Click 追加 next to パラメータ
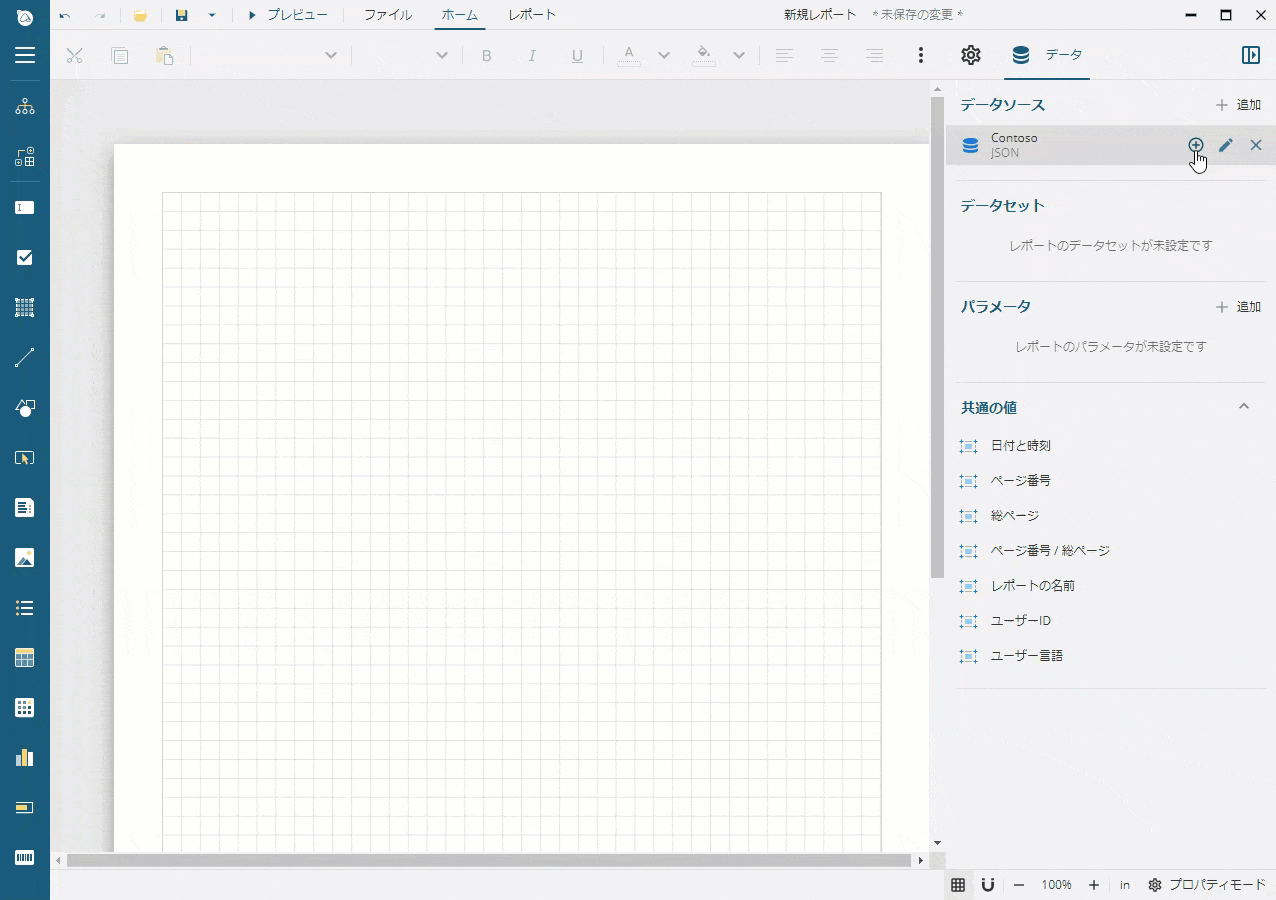Viewport: 1276px width, 900px height. [x=1238, y=307]
